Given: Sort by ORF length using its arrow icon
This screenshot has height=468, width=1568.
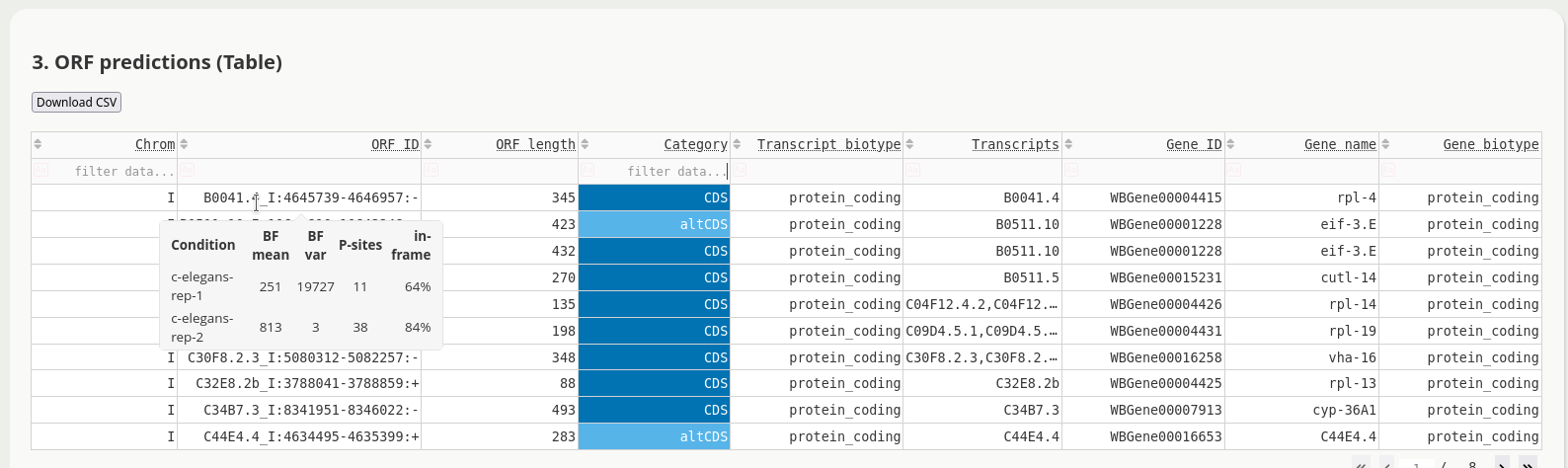Looking at the screenshot, I should click(429, 144).
